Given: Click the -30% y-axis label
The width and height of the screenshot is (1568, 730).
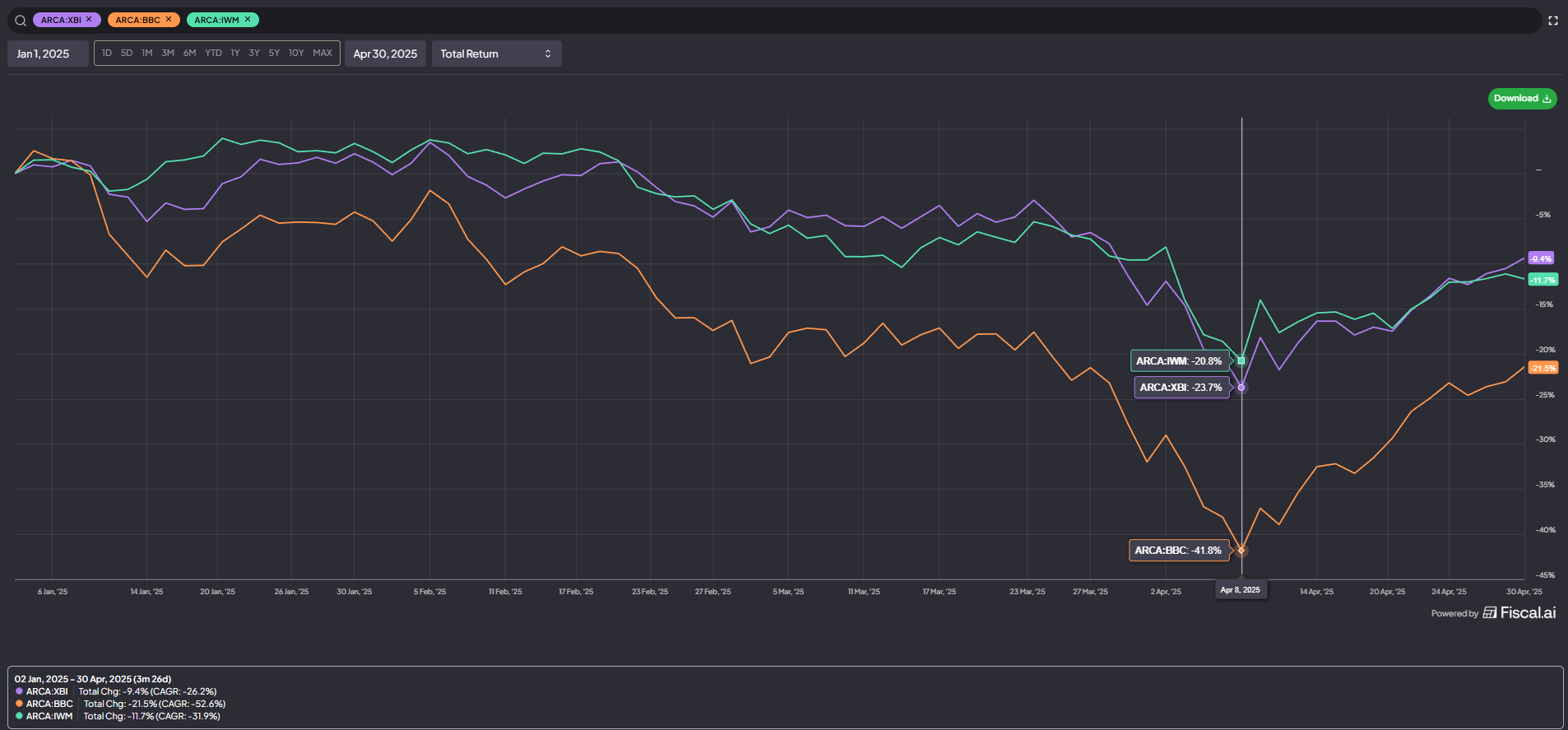Looking at the screenshot, I should pos(1545,439).
